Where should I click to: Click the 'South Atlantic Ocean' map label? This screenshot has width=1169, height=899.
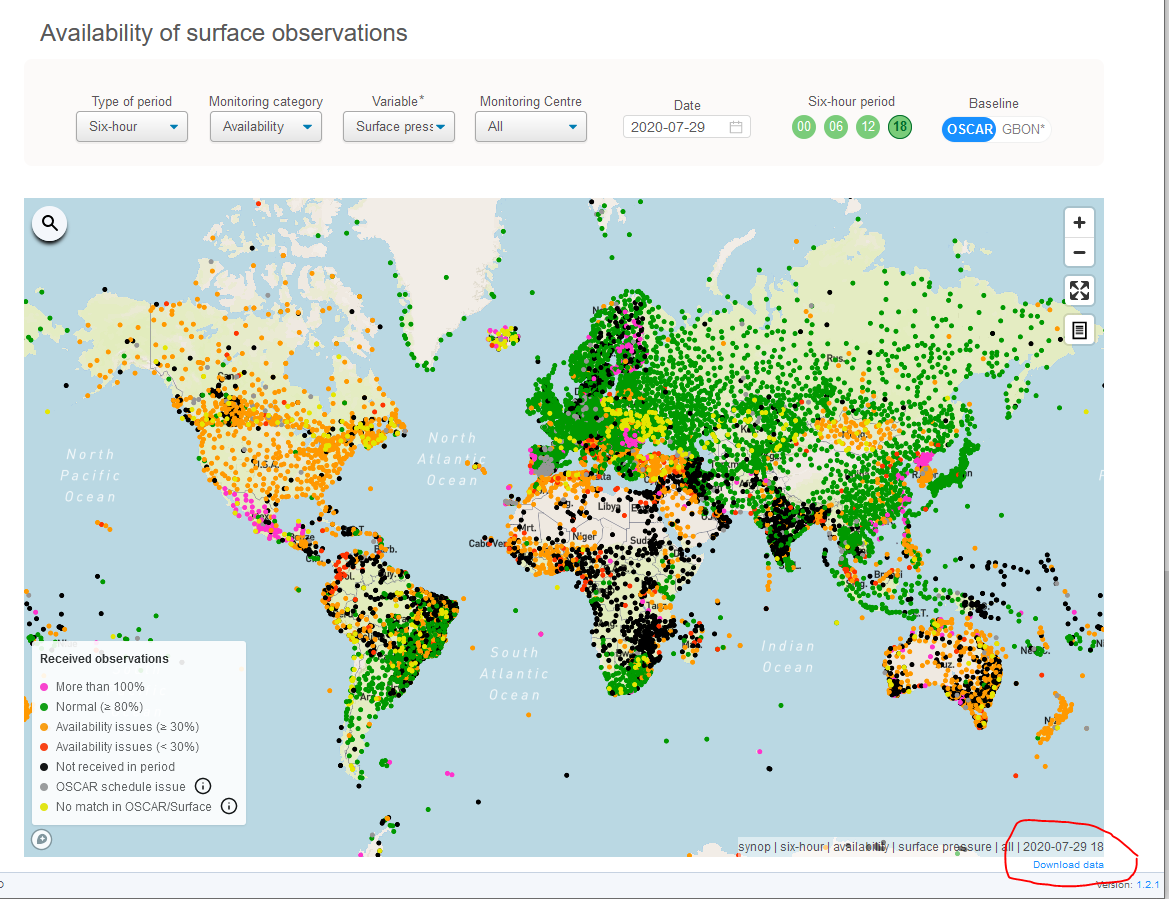pos(514,674)
